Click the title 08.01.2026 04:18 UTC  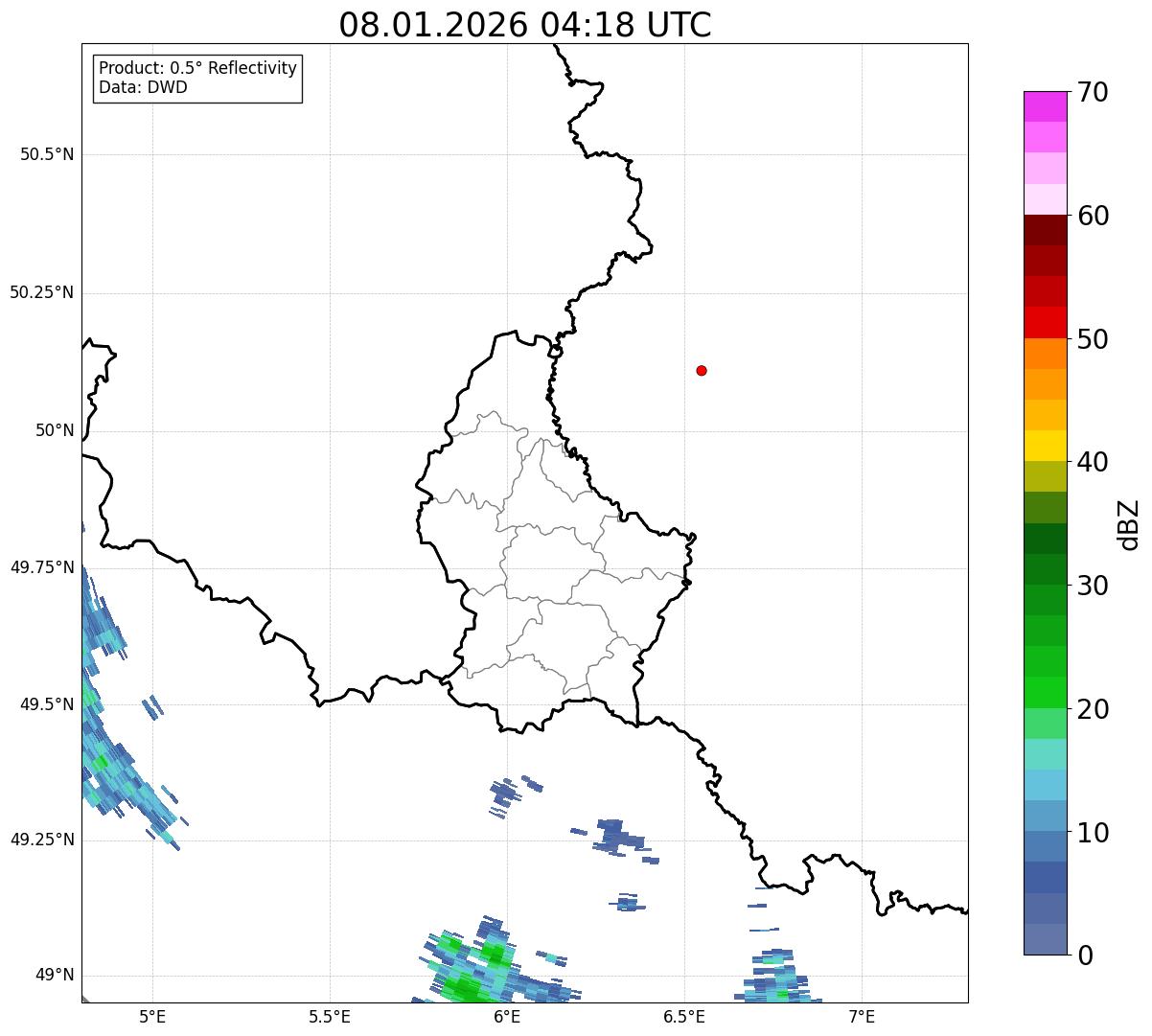[x=525, y=24]
